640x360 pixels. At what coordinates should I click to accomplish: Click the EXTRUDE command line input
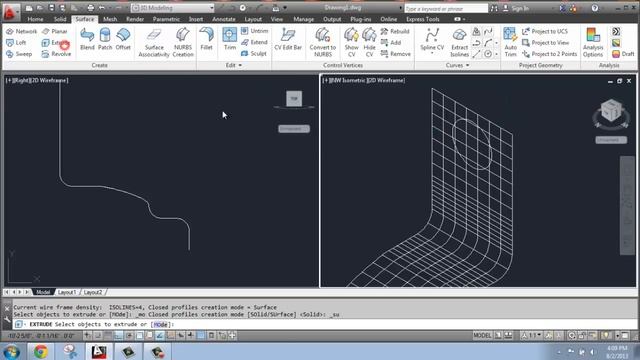[324, 324]
